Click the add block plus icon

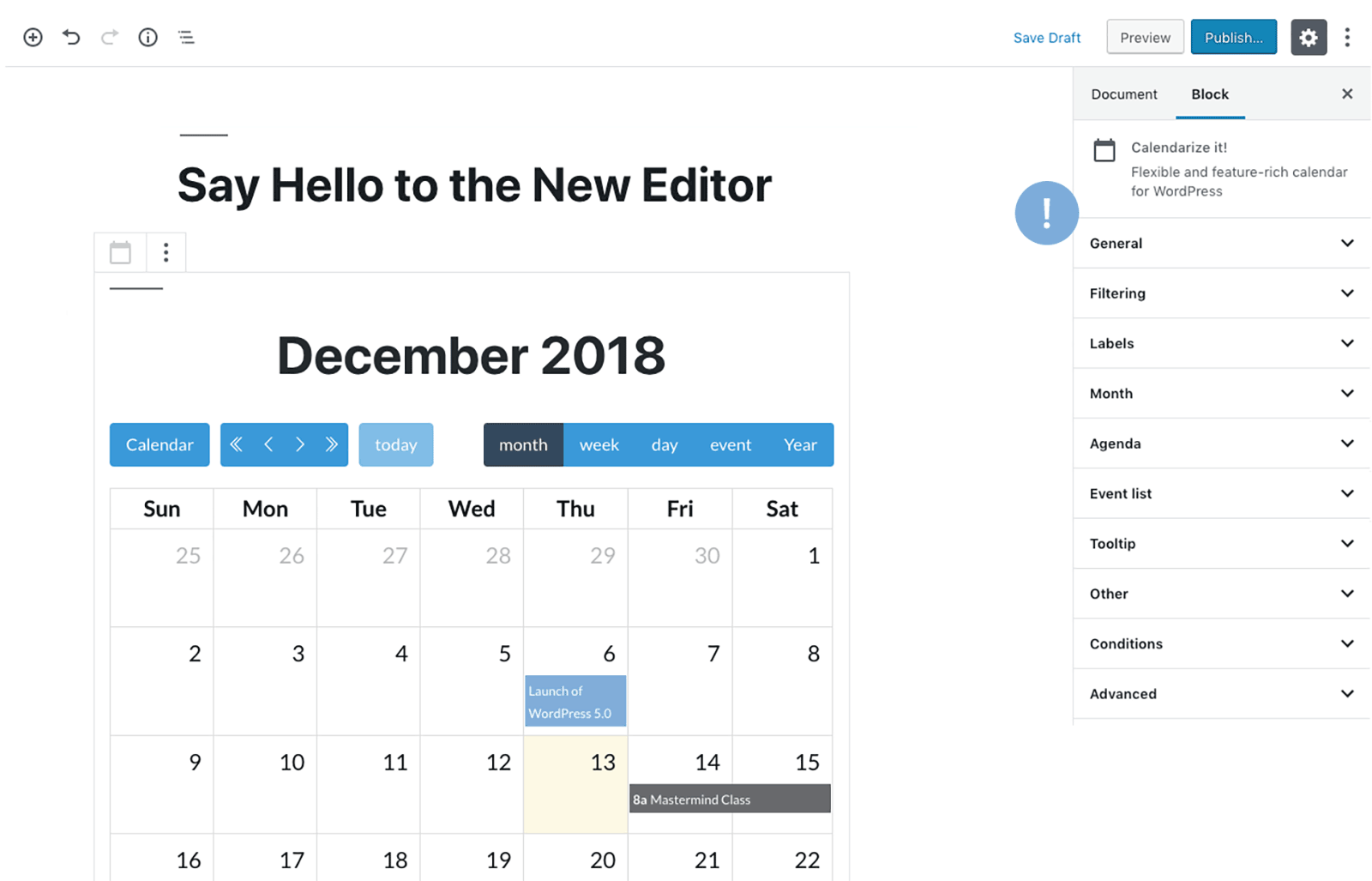tap(33, 37)
